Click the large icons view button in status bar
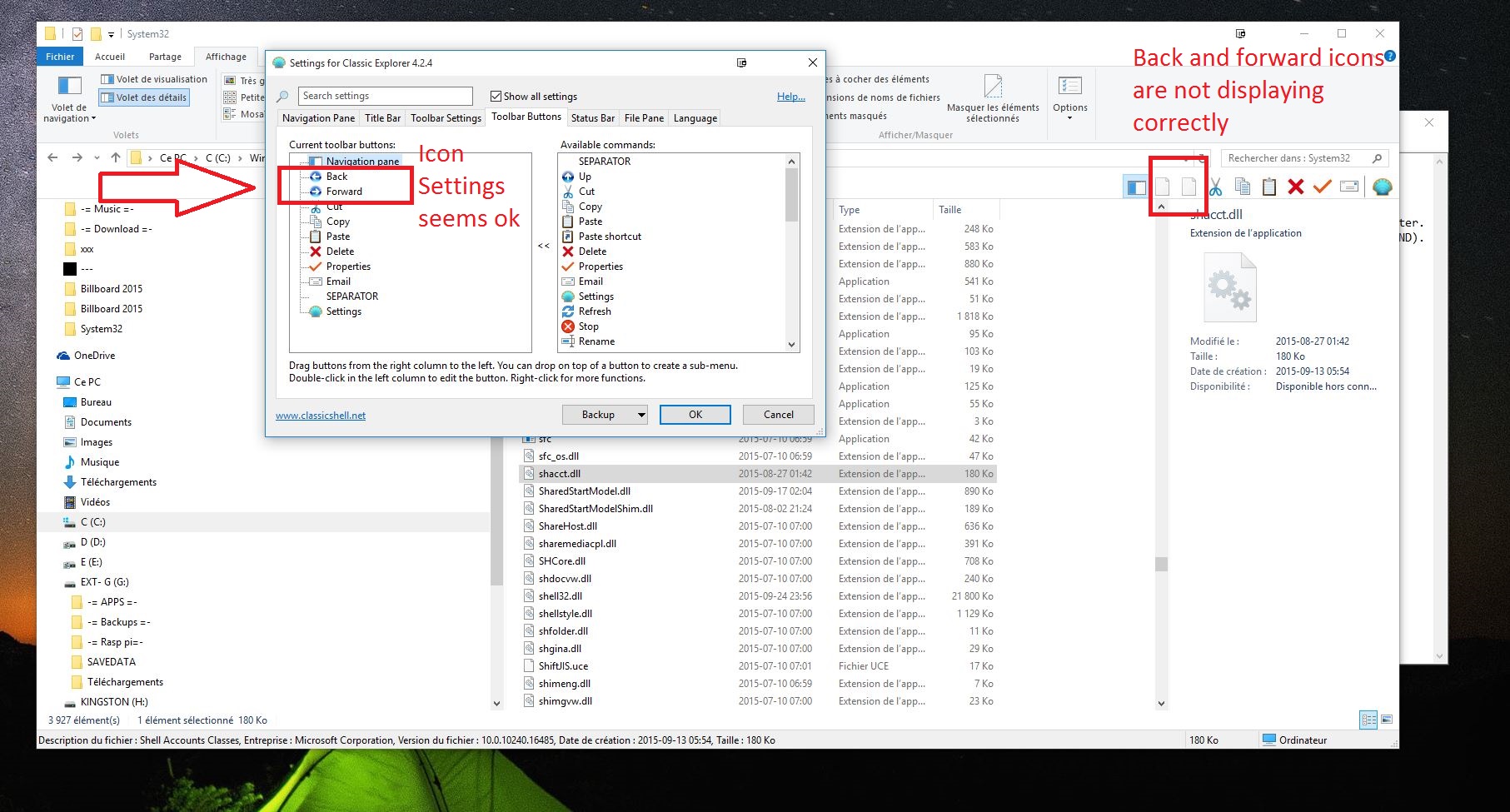Screen dimensions: 1510x812 (1387, 720)
